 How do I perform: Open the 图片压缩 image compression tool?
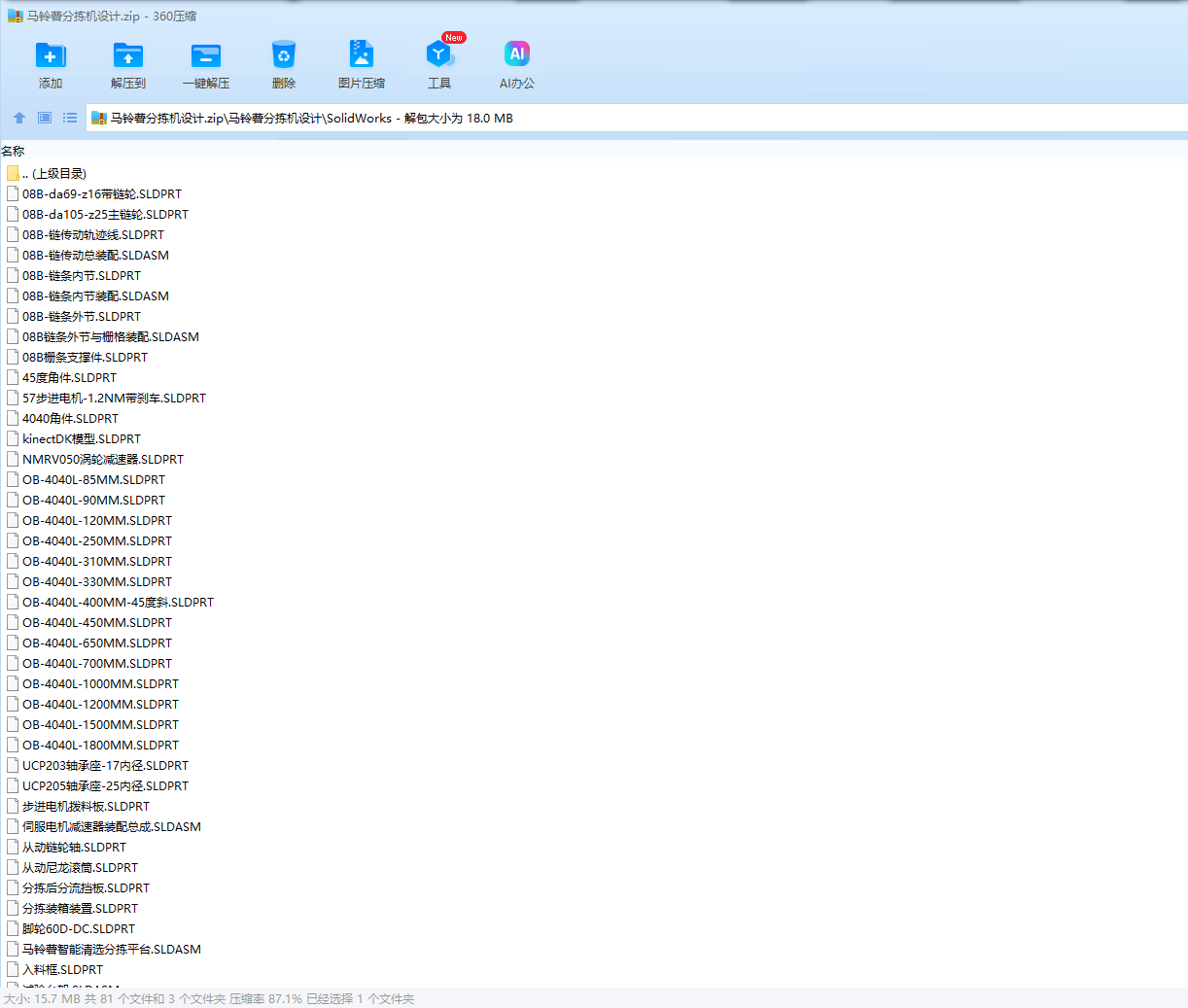[x=362, y=53]
